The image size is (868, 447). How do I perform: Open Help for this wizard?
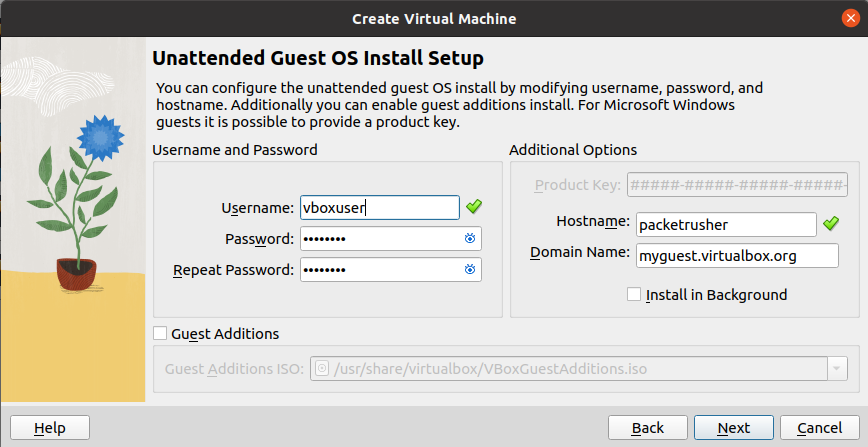tap(49, 428)
